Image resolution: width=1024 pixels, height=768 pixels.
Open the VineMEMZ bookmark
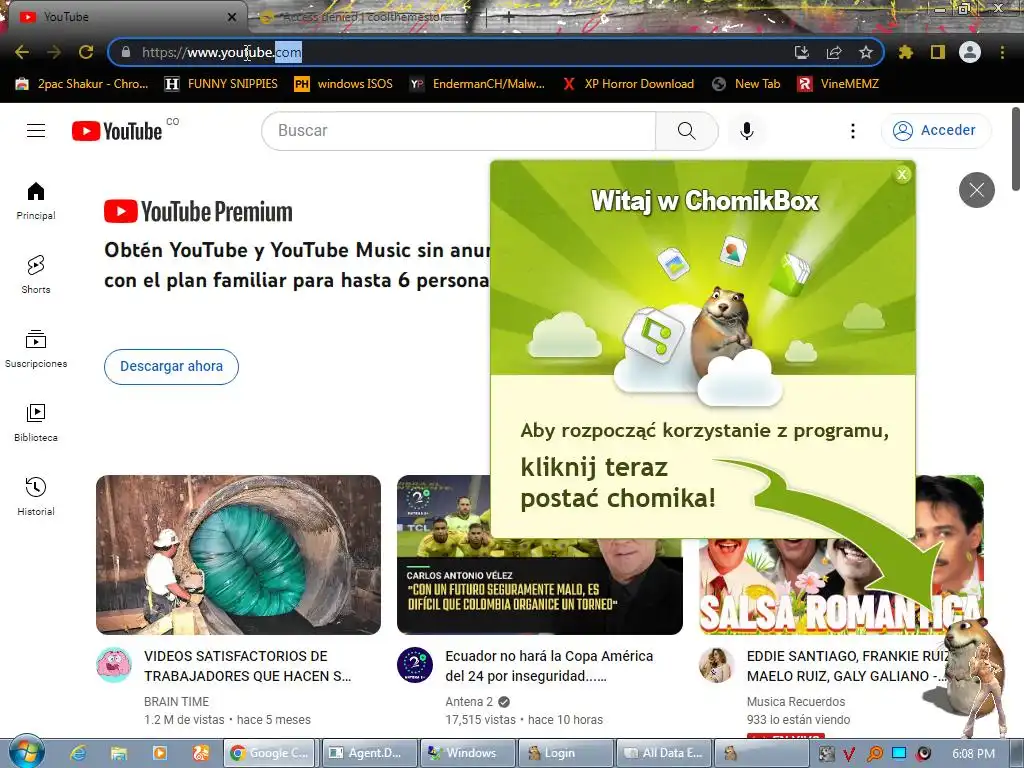click(x=839, y=84)
